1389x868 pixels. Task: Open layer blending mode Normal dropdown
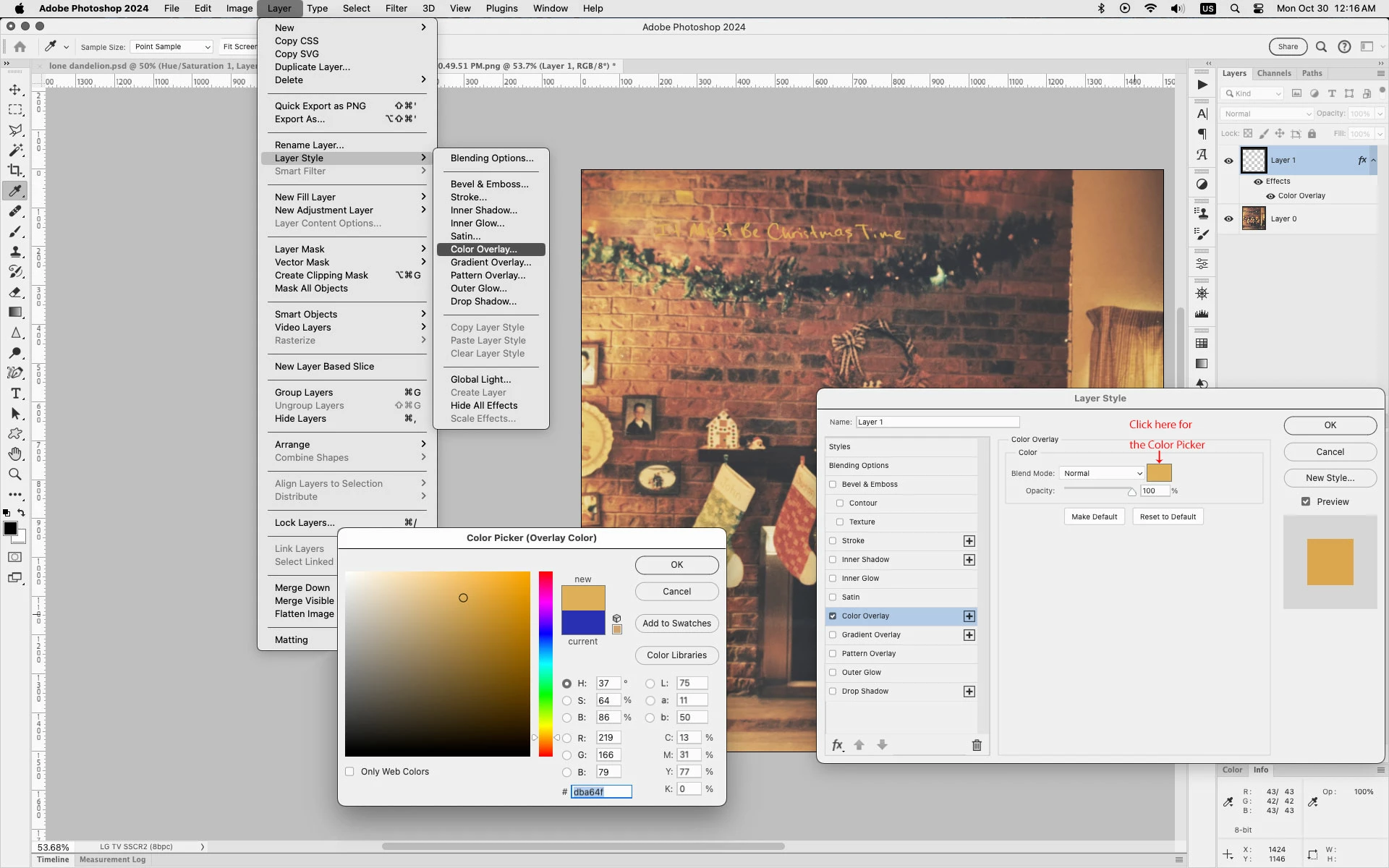pyautogui.click(x=1267, y=114)
